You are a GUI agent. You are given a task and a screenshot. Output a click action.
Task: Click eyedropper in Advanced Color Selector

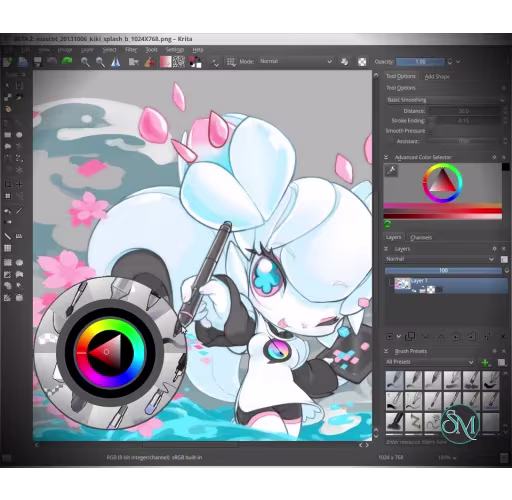click(391, 170)
